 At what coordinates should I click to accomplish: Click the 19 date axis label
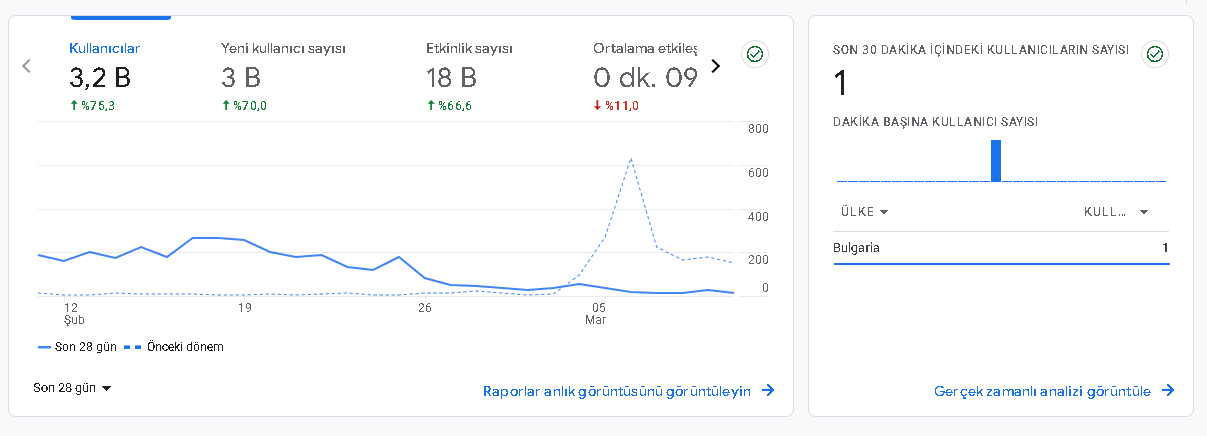coord(244,308)
